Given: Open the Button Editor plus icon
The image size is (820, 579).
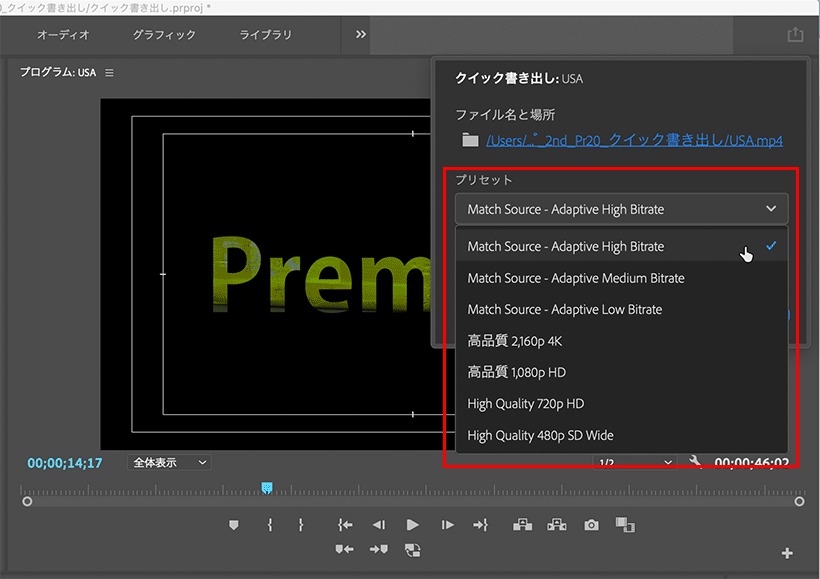Looking at the screenshot, I should [x=787, y=553].
